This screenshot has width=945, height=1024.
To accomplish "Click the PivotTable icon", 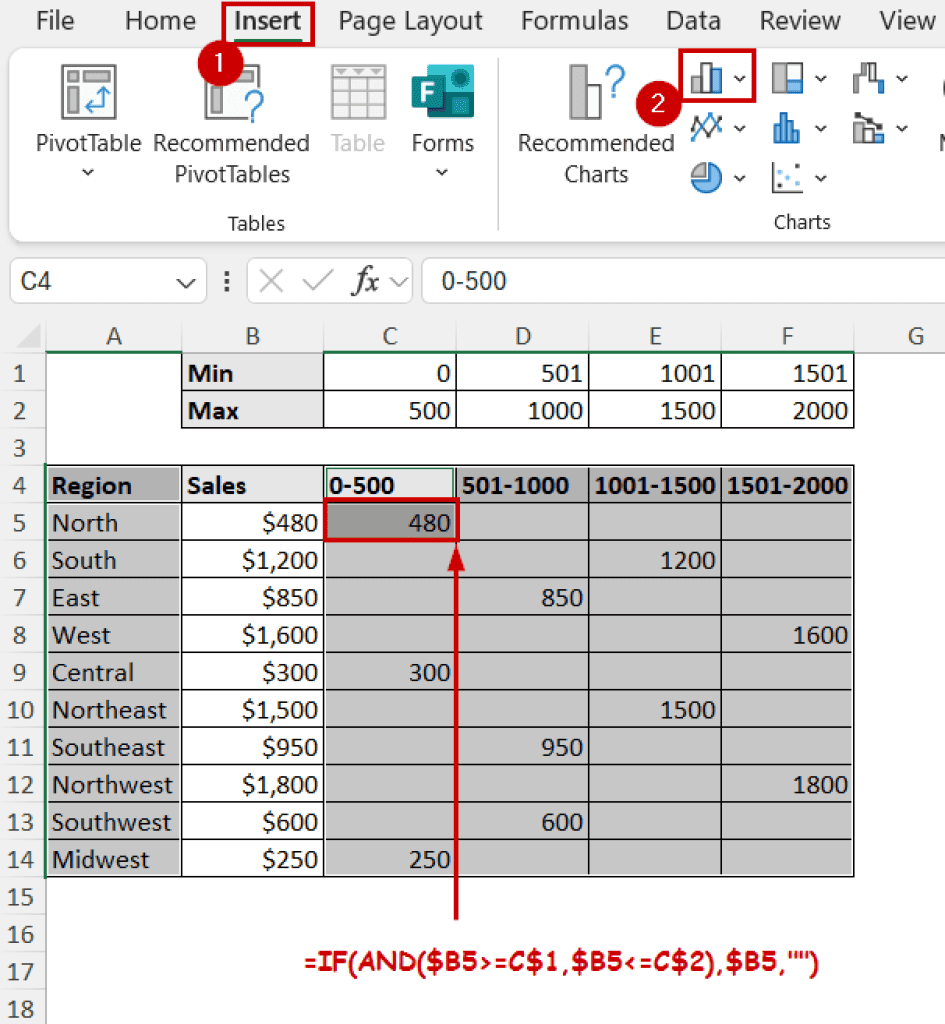I will [x=88, y=95].
